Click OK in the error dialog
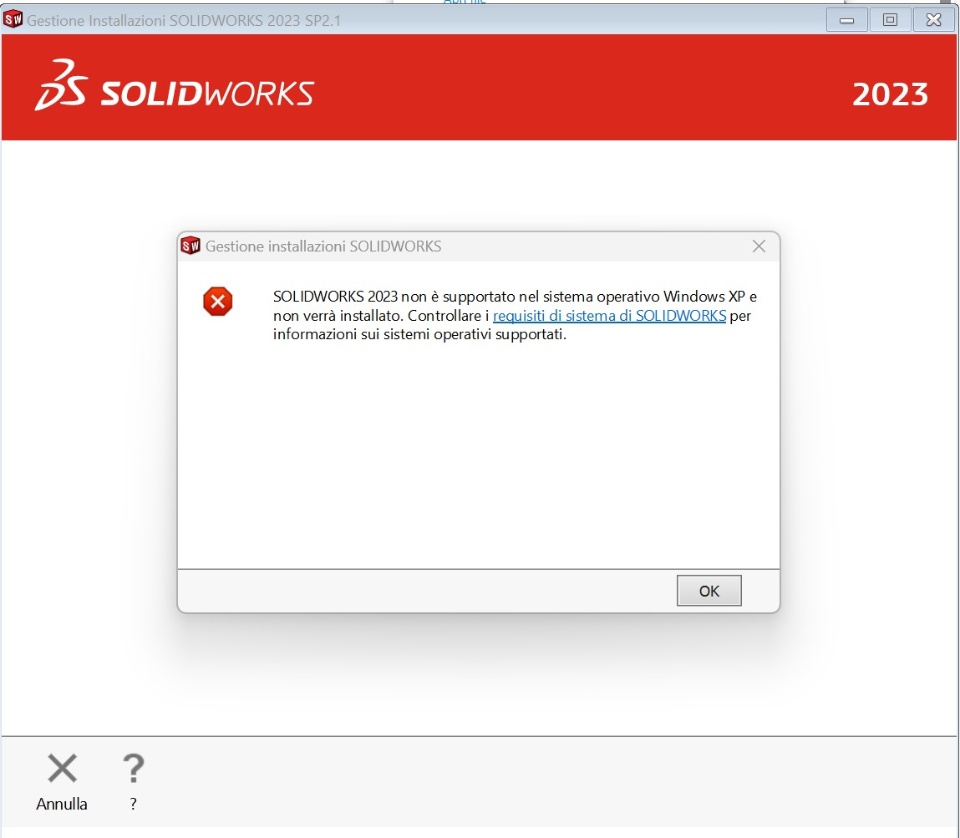 pyautogui.click(x=708, y=591)
